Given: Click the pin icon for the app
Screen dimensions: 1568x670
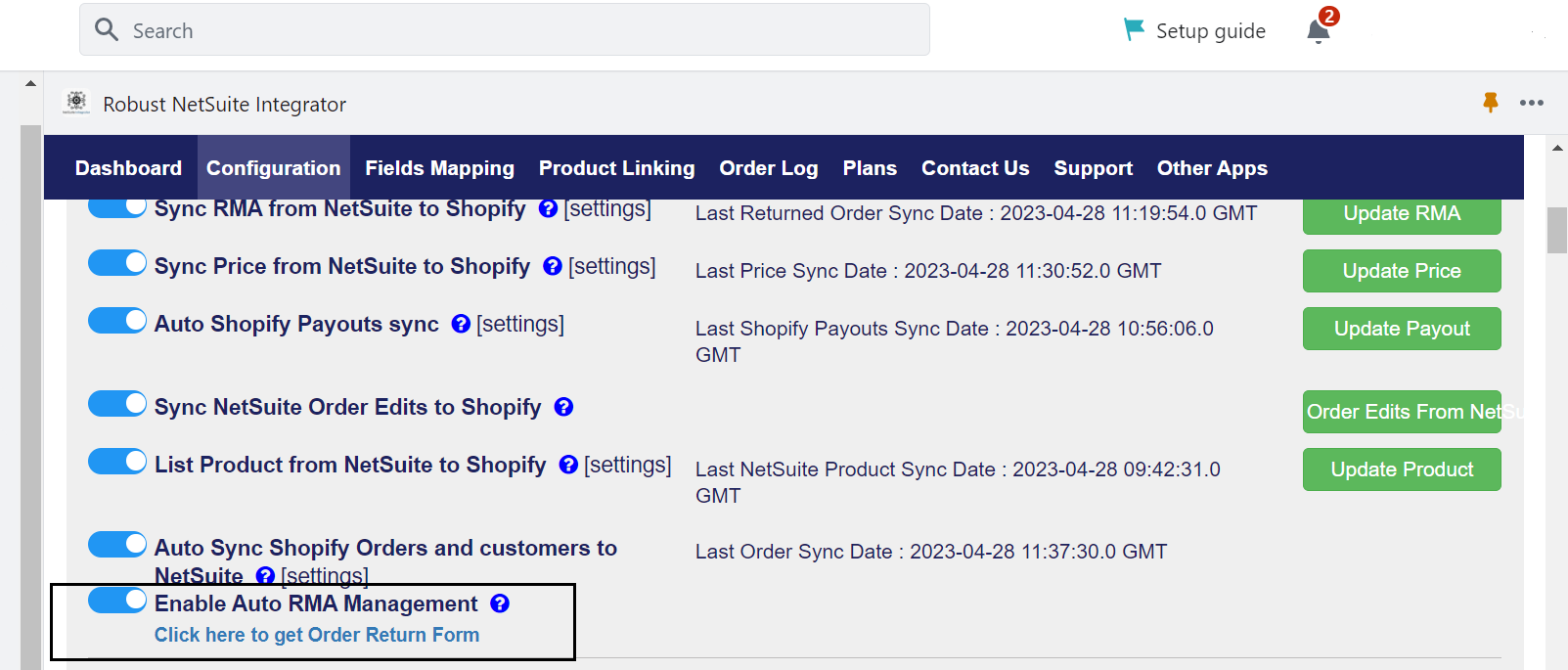Looking at the screenshot, I should coord(1490,103).
